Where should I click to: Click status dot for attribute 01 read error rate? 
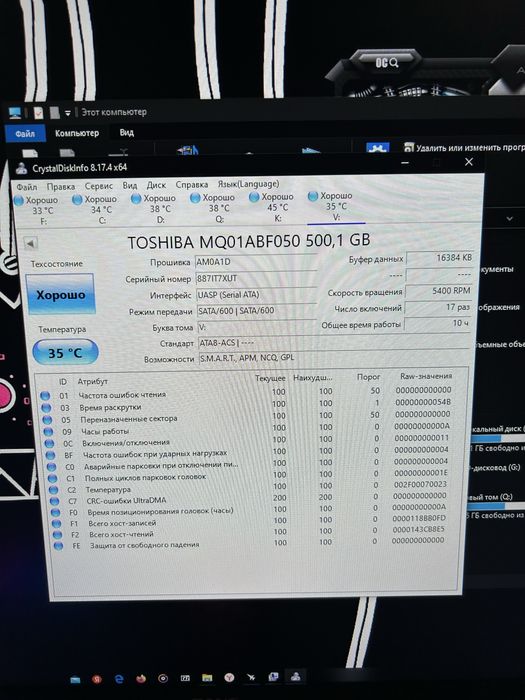(45, 396)
